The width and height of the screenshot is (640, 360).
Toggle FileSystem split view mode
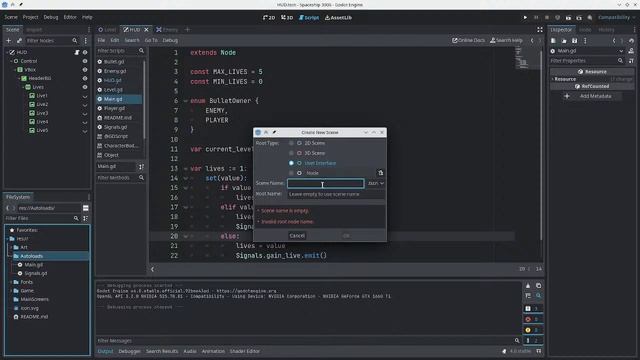pos(86,208)
